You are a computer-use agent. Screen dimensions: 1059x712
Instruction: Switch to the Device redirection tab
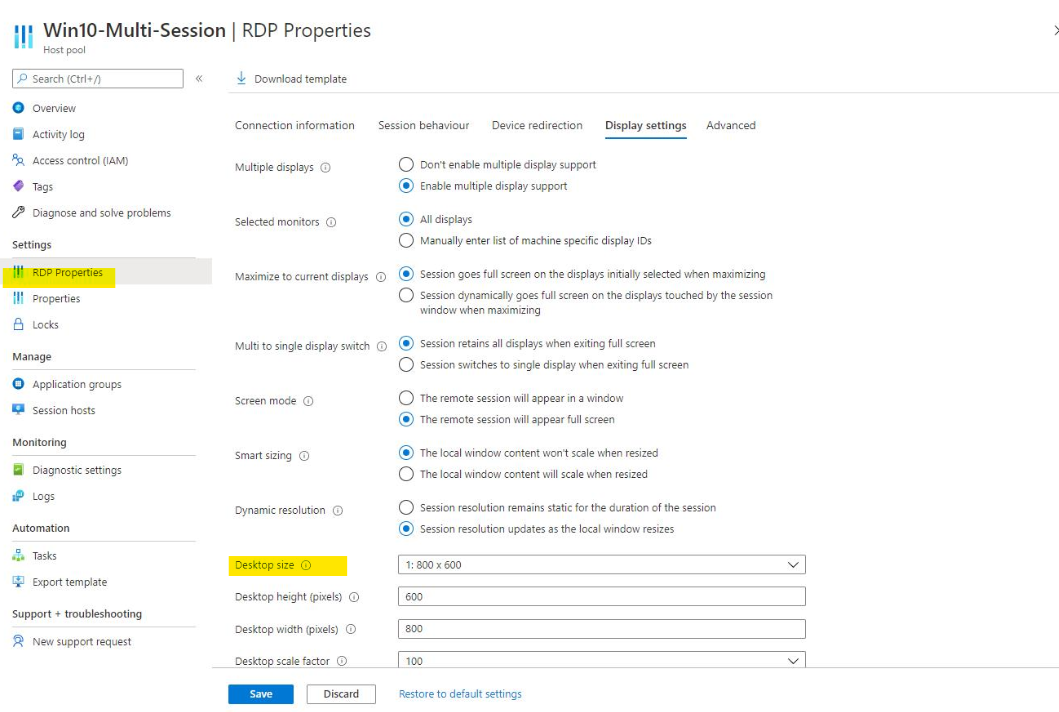click(x=536, y=125)
